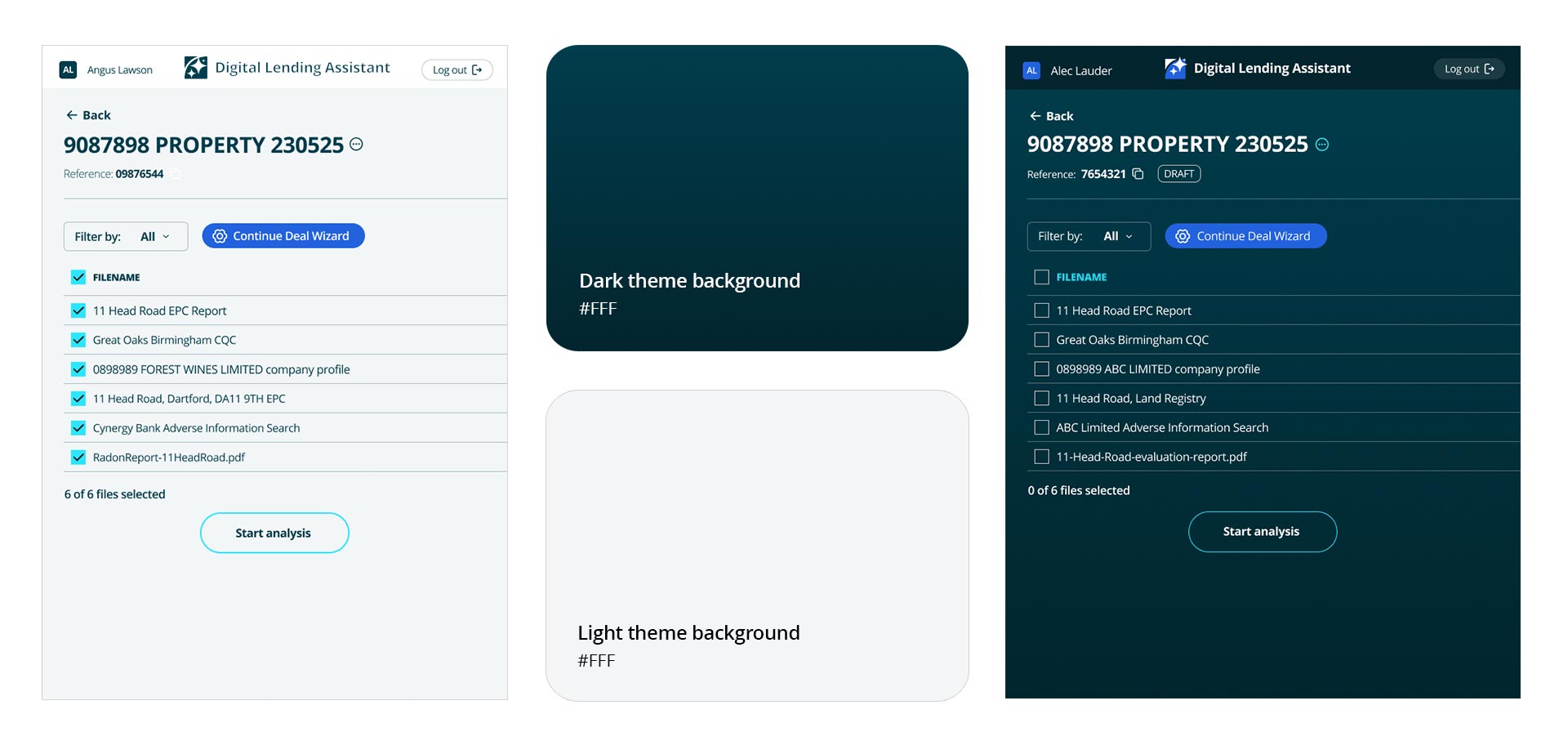This screenshot has height=741, width=1568.
Task: Open the Filter by dropdown in dark panel
Action: [1089, 236]
